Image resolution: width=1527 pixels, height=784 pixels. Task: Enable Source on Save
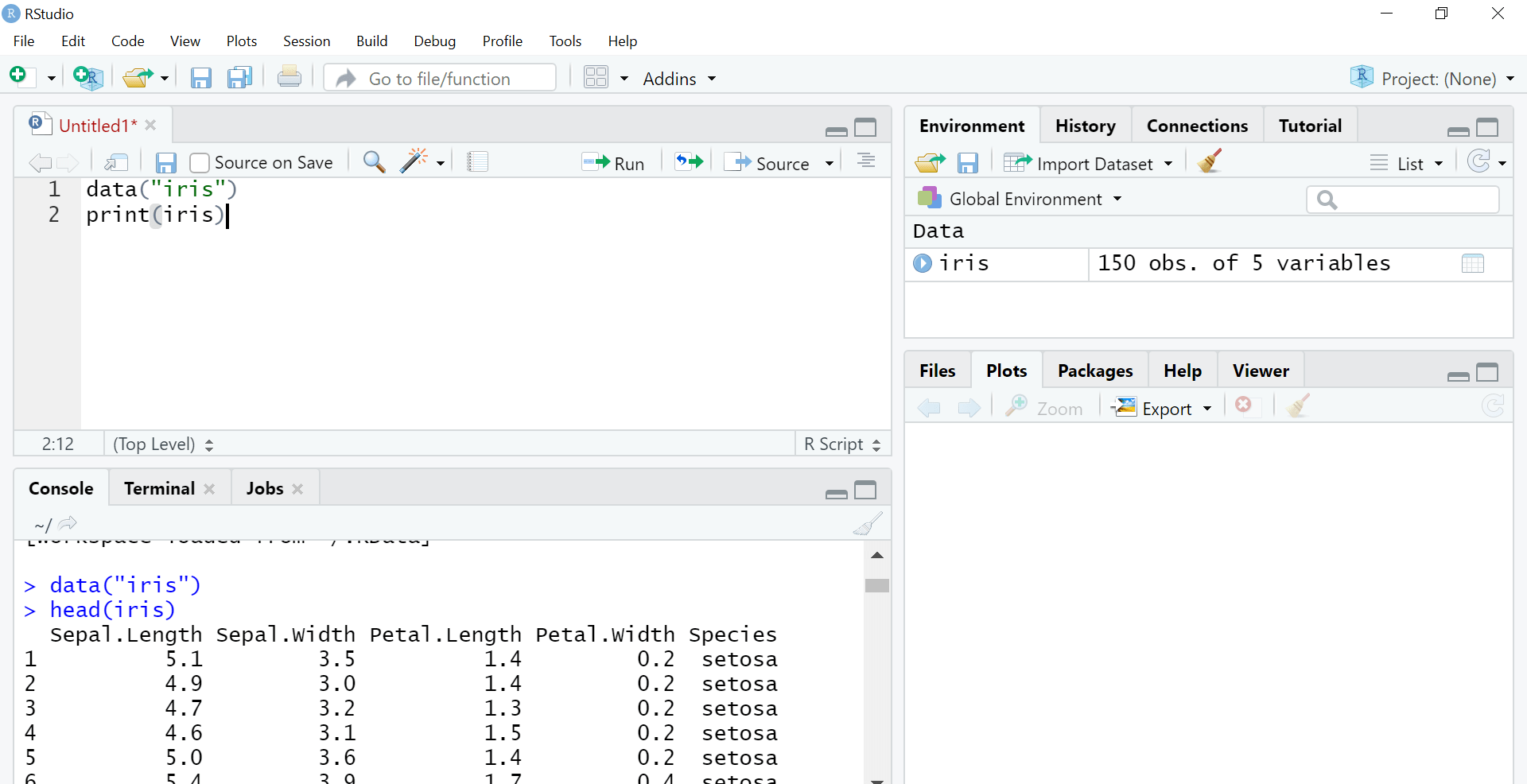[200, 162]
